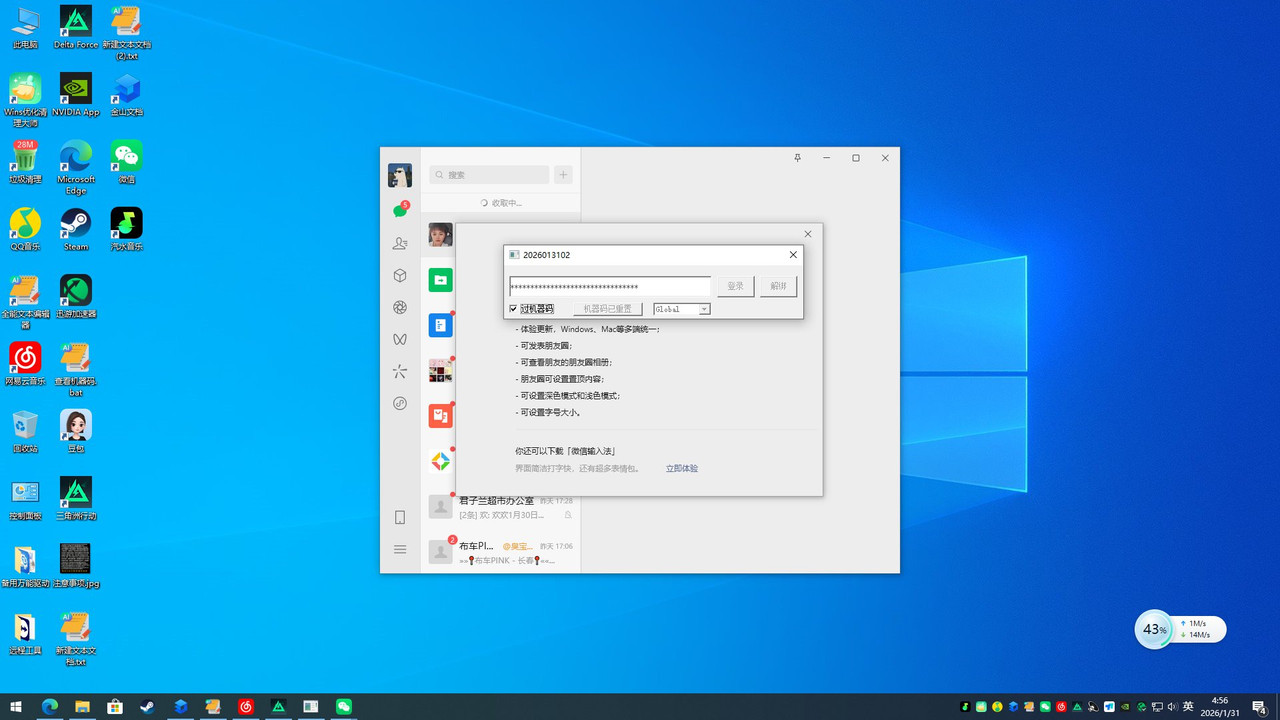Click the volume speaker tray icon
Viewport: 1280px width, 720px height.
(x=1172, y=707)
